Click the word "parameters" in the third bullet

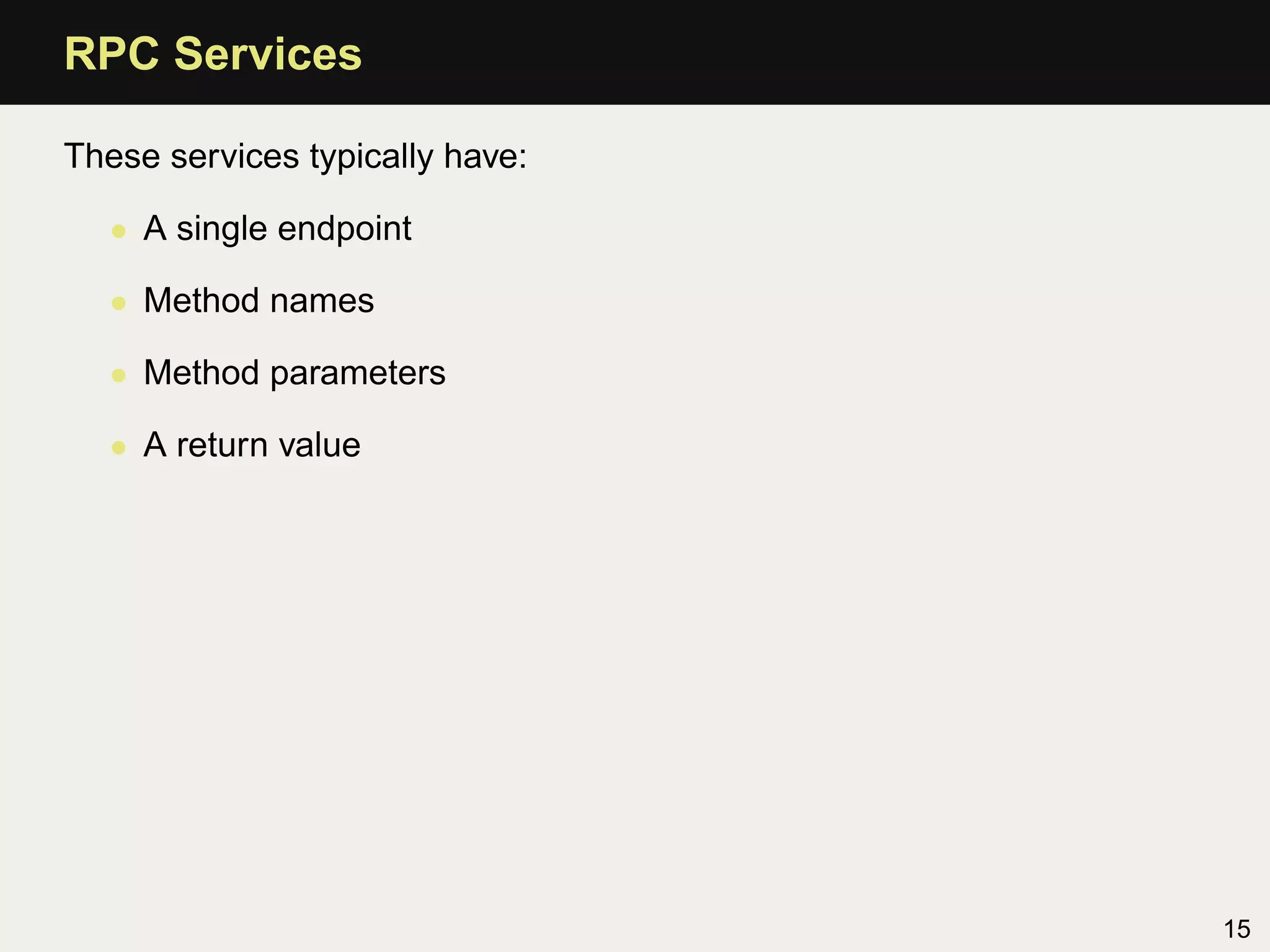tap(358, 374)
